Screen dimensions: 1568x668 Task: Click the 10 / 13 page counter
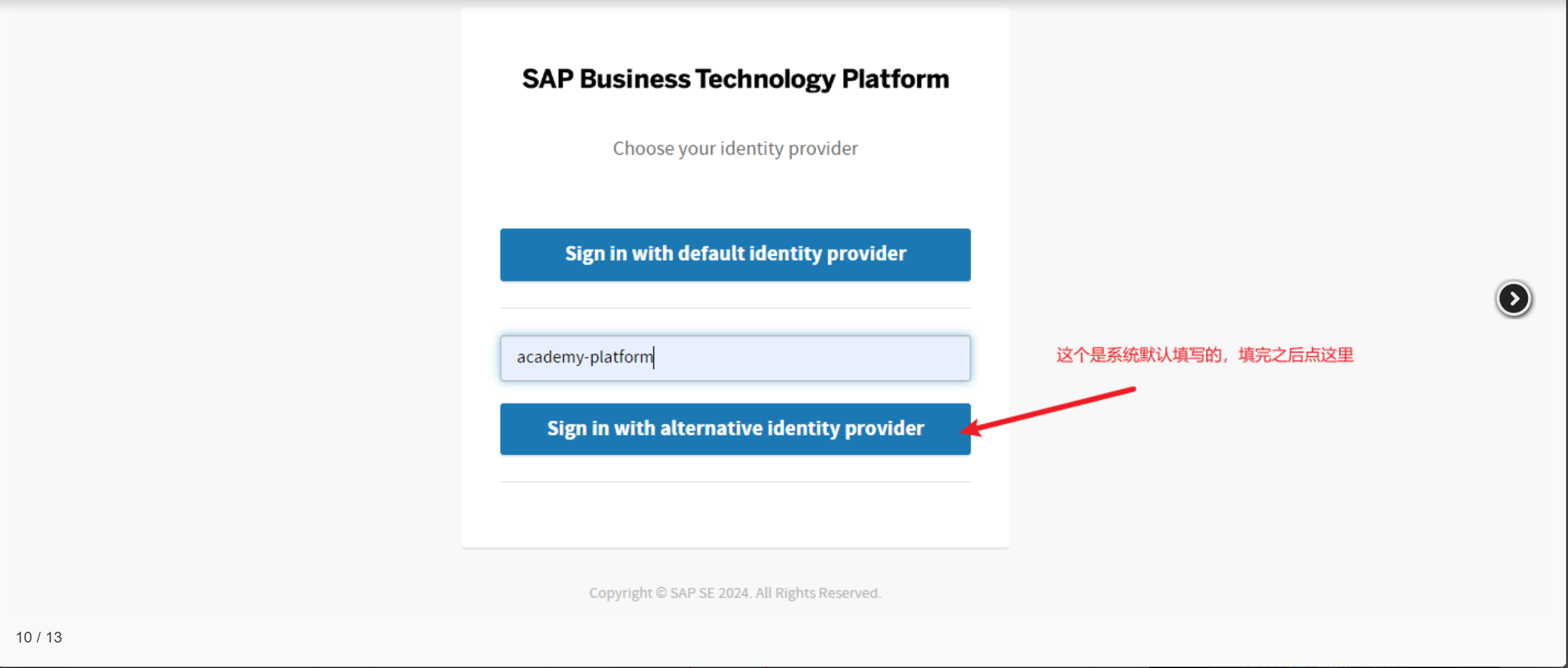pyautogui.click(x=39, y=637)
